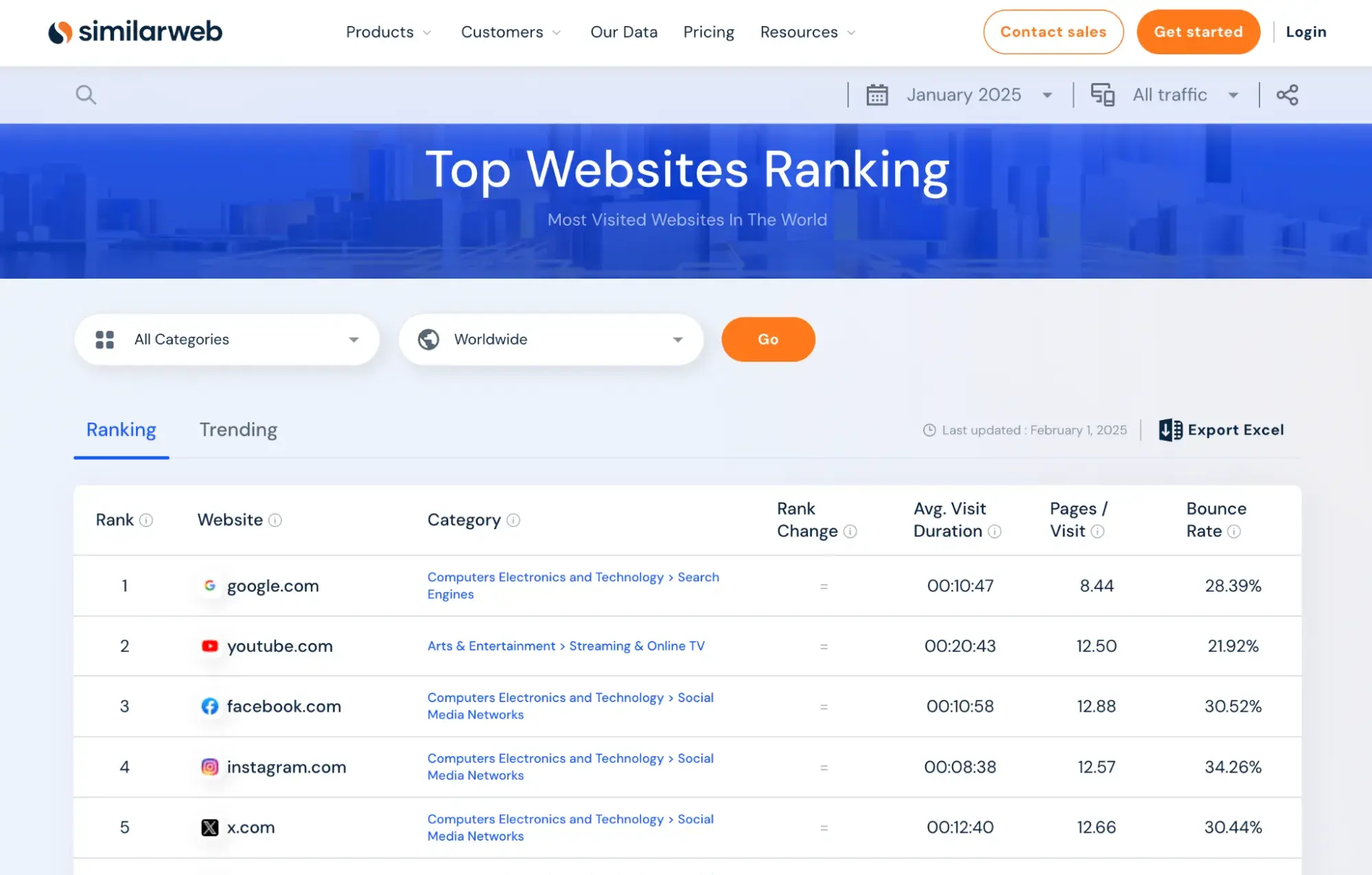Click the YouTube favicon in row 2
1372x875 pixels.
tap(210, 646)
